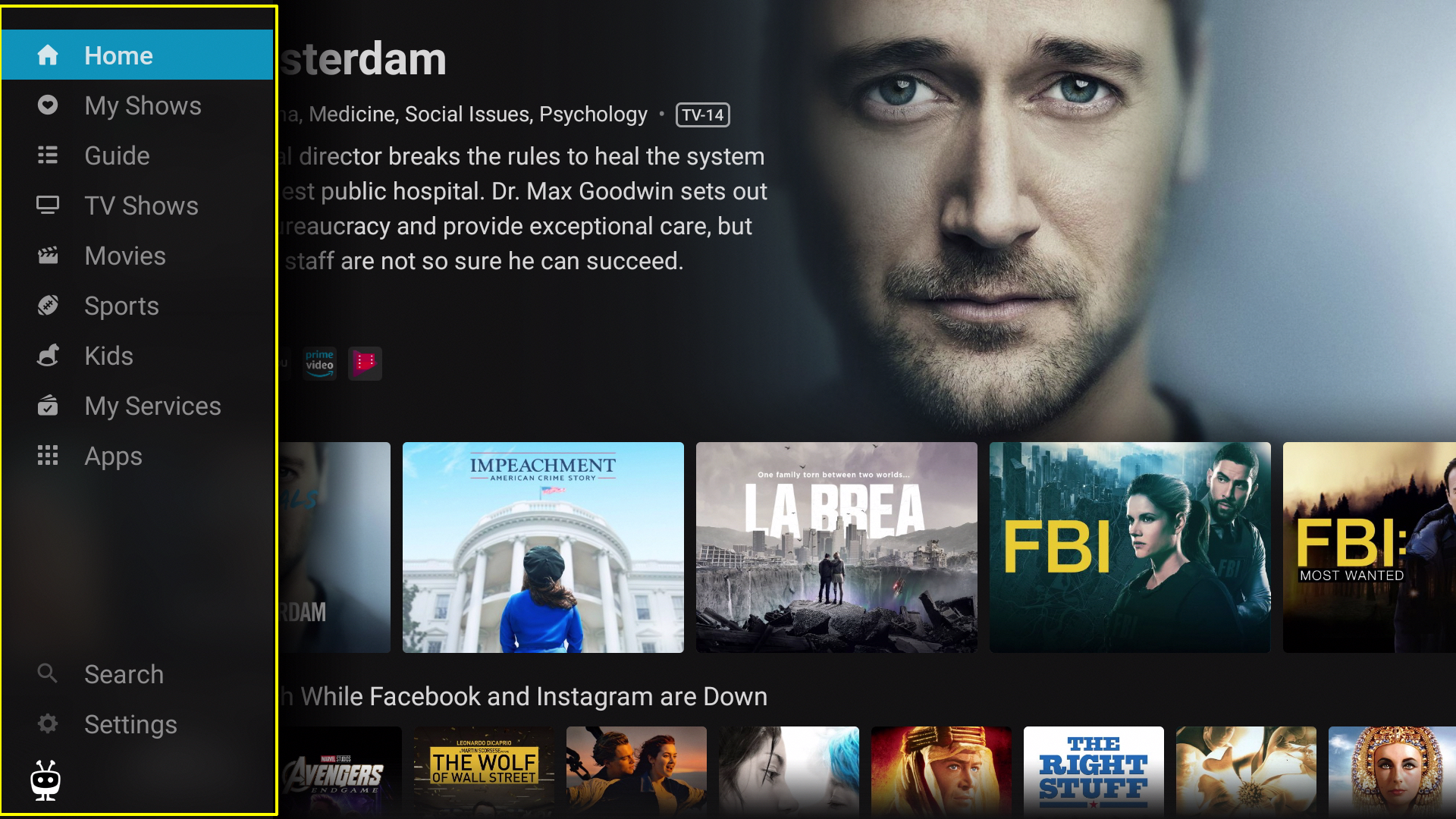Click the TV Shows monitor icon
Image resolution: width=1456 pixels, height=819 pixels.
pyautogui.click(x=48, y=205)
